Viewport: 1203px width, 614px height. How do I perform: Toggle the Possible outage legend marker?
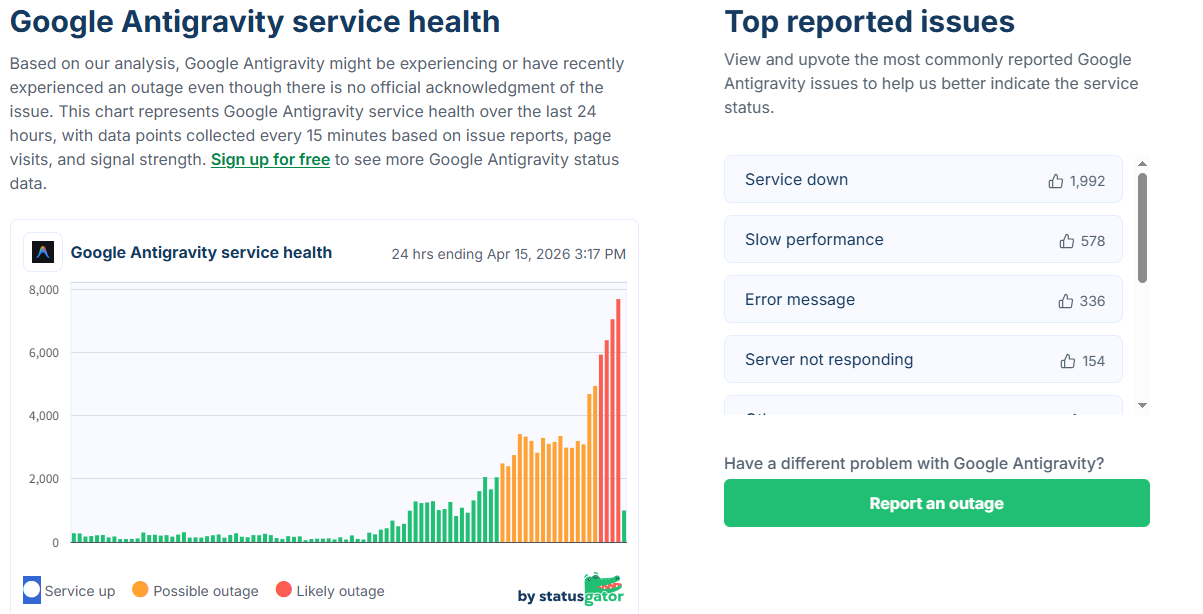pos(140,590)
